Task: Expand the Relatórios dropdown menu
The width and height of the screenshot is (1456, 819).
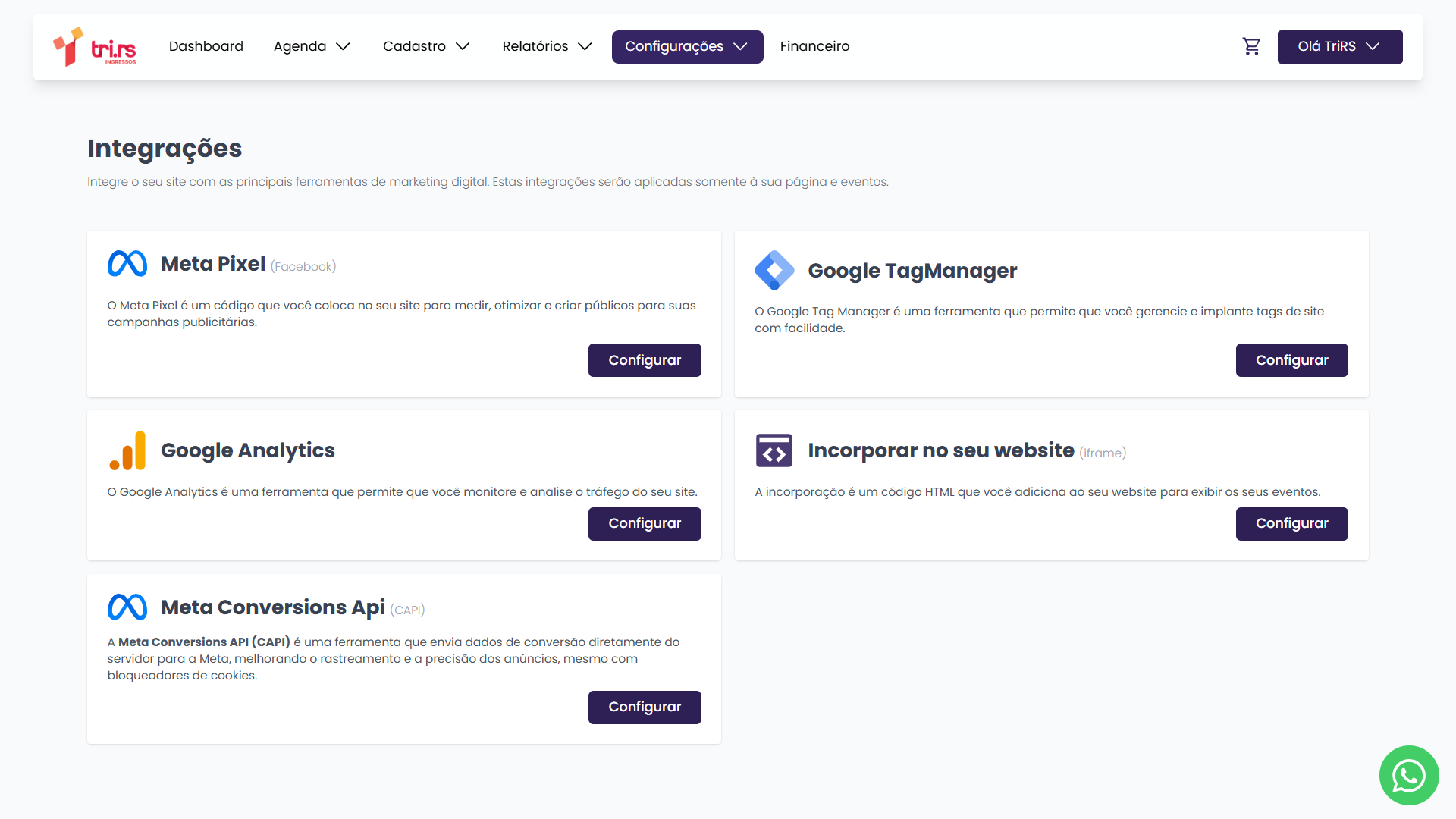Action: point(547,46)
